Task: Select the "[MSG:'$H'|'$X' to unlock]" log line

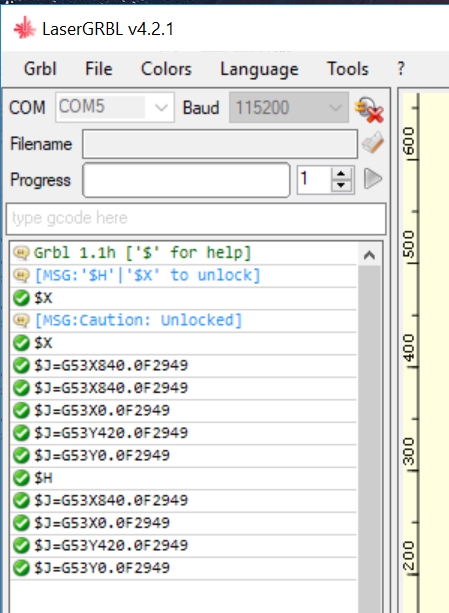Action: (x=184, y=276)
